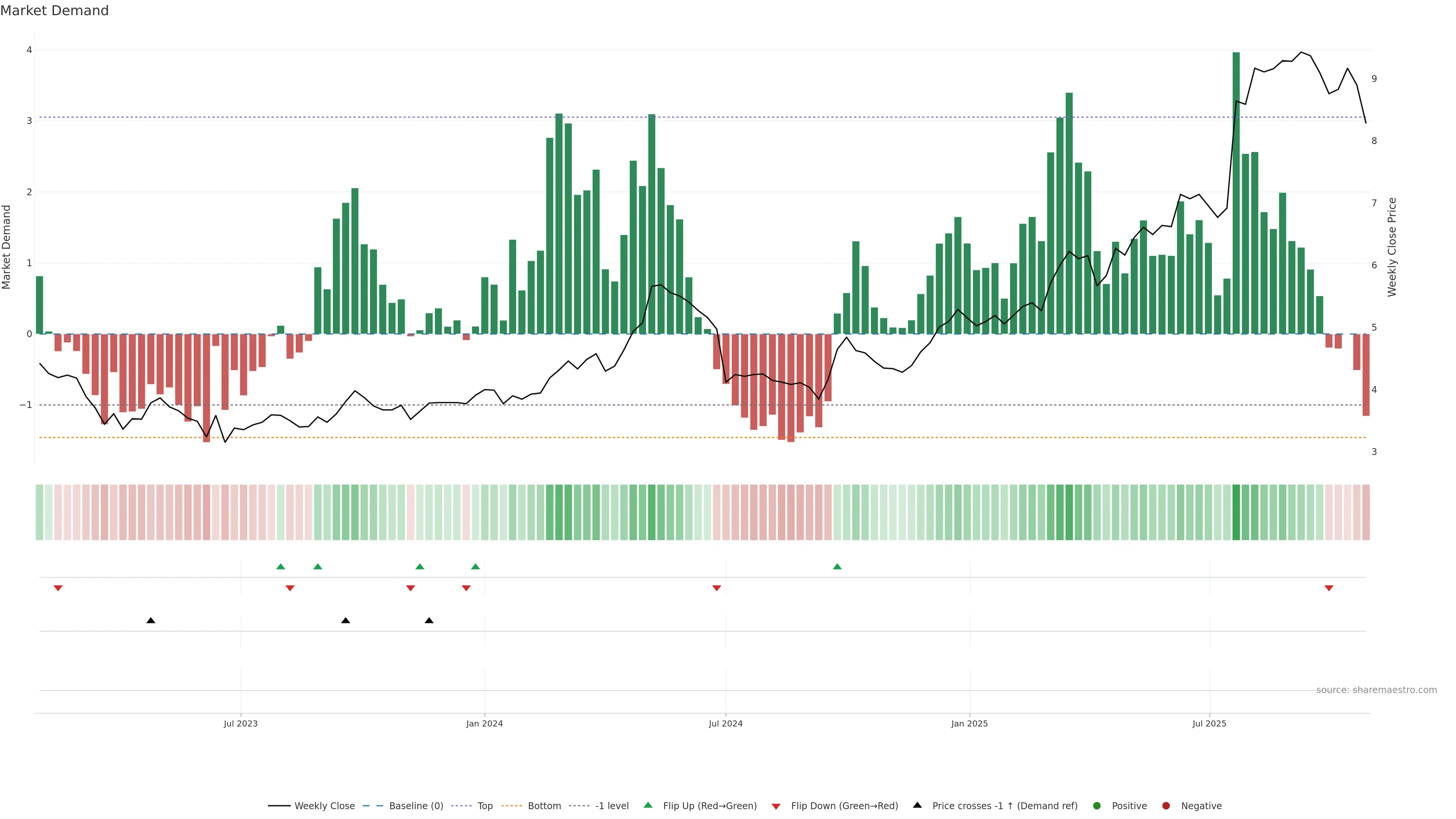Click the dark red Negative legend dot

pyautogui.click(x=1166, y=805)
